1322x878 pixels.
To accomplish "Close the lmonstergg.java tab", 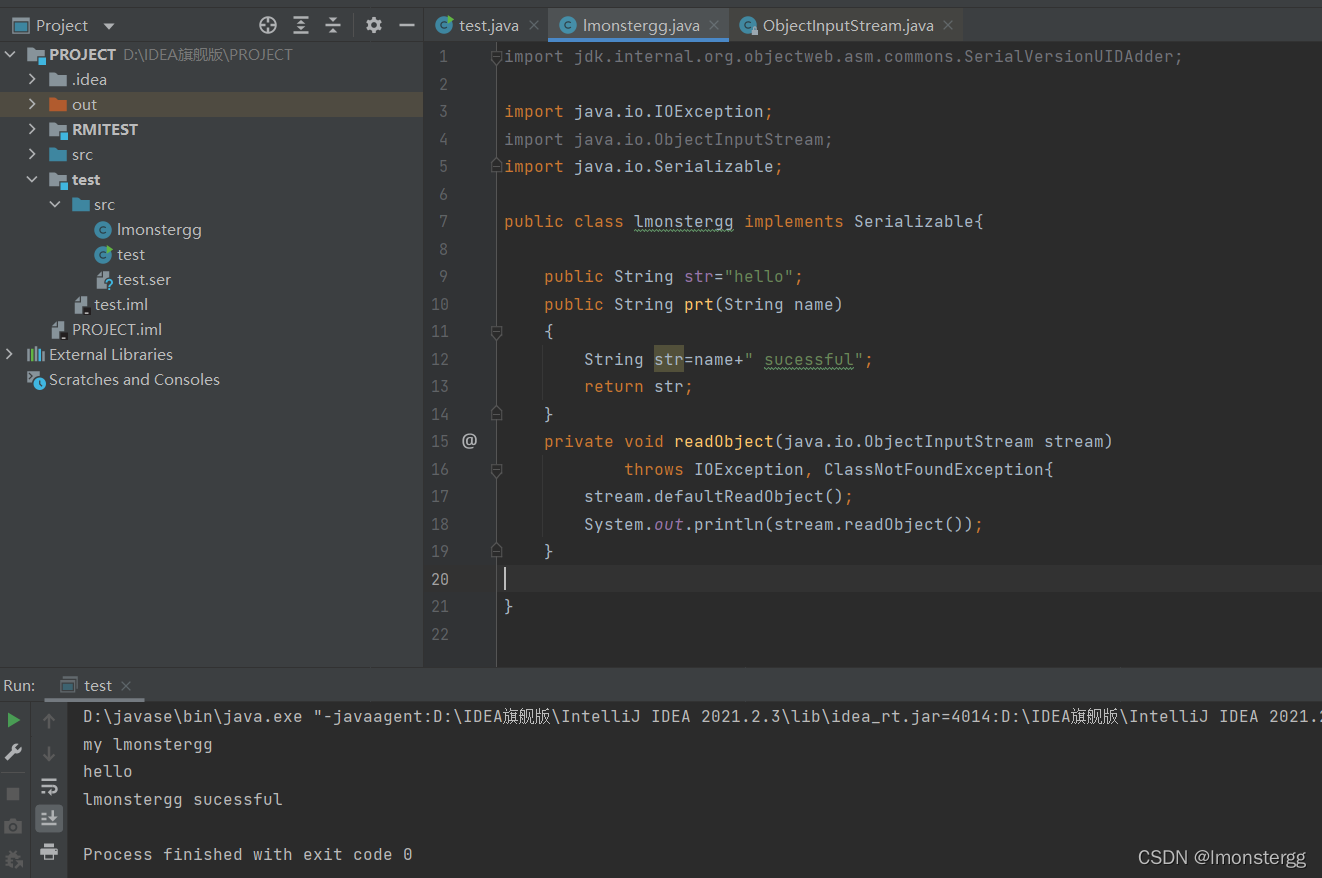I will (x=714, y=25).
